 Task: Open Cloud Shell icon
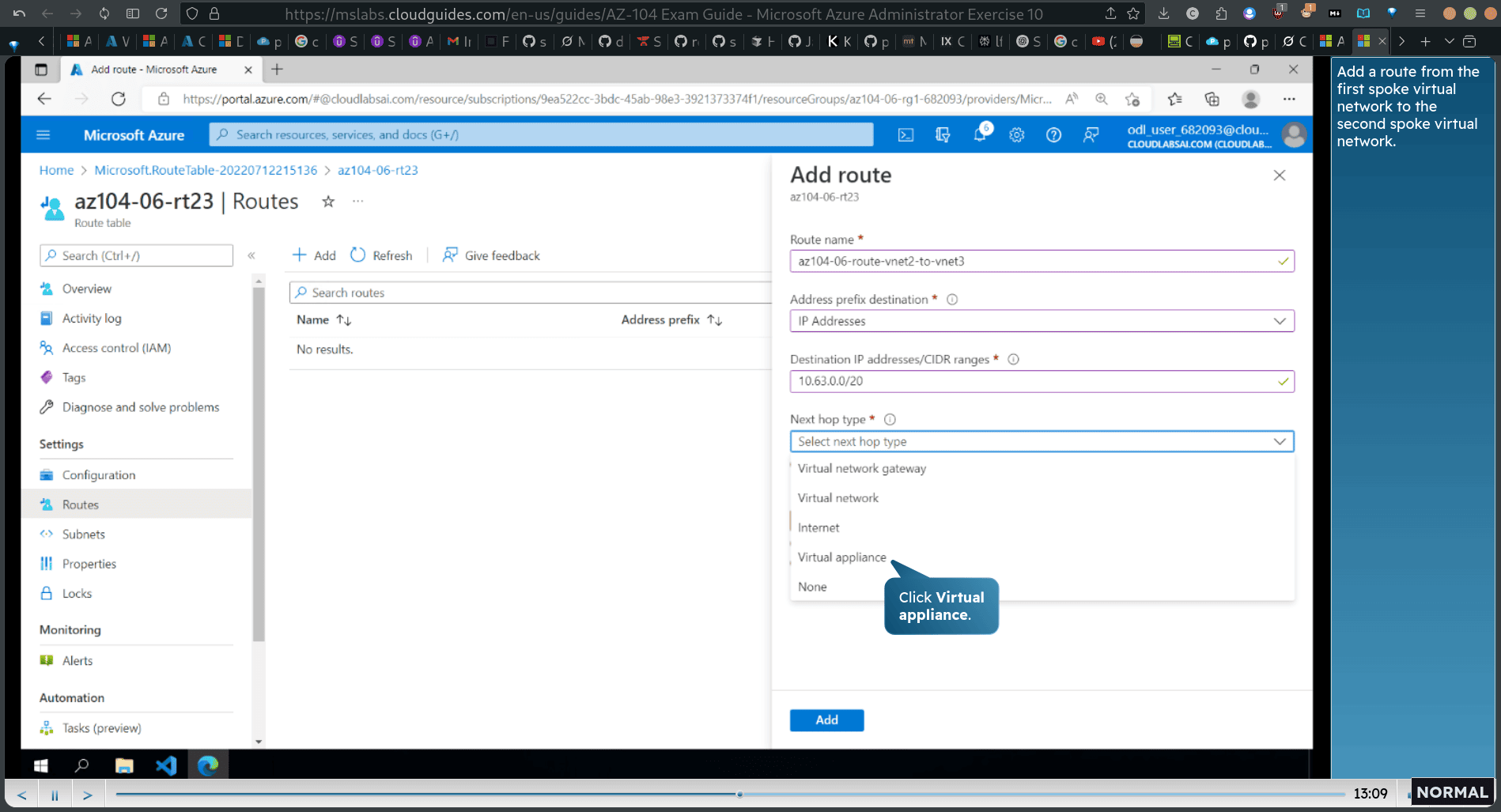click(x=906, y=135)
